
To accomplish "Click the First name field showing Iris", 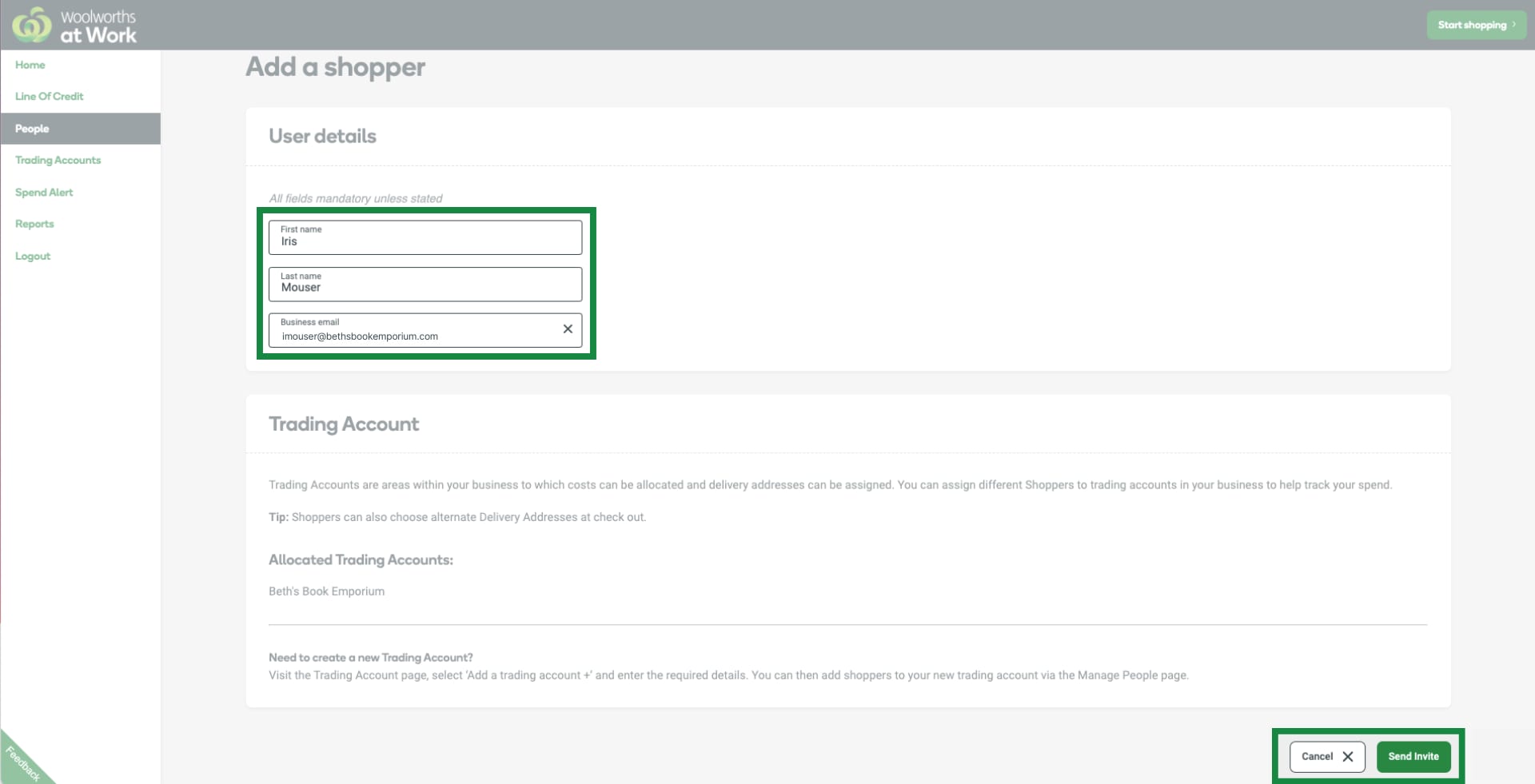I will click(425, 237).
